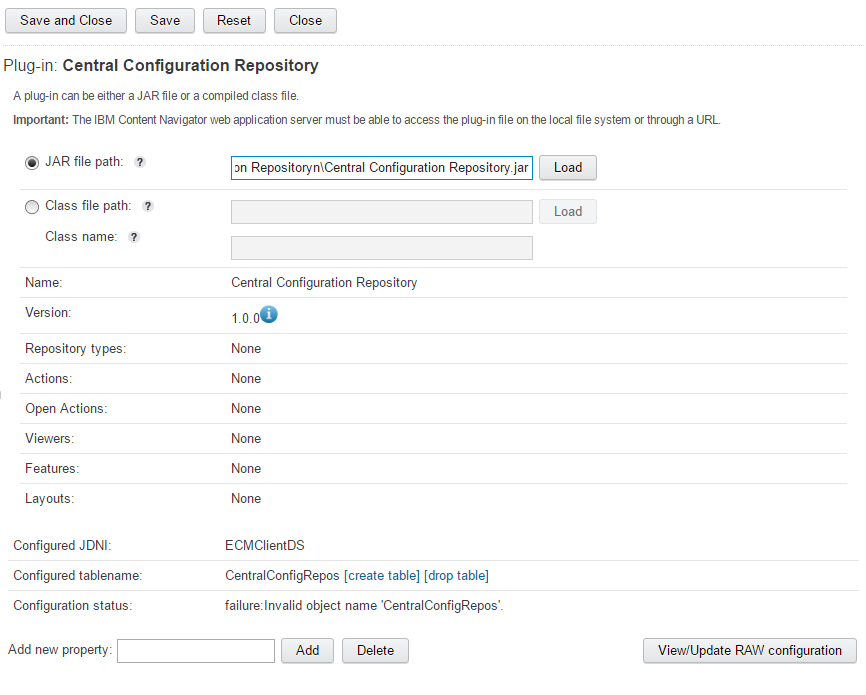
Task: Click the Delete property button
Action: [x=375, y=651]
